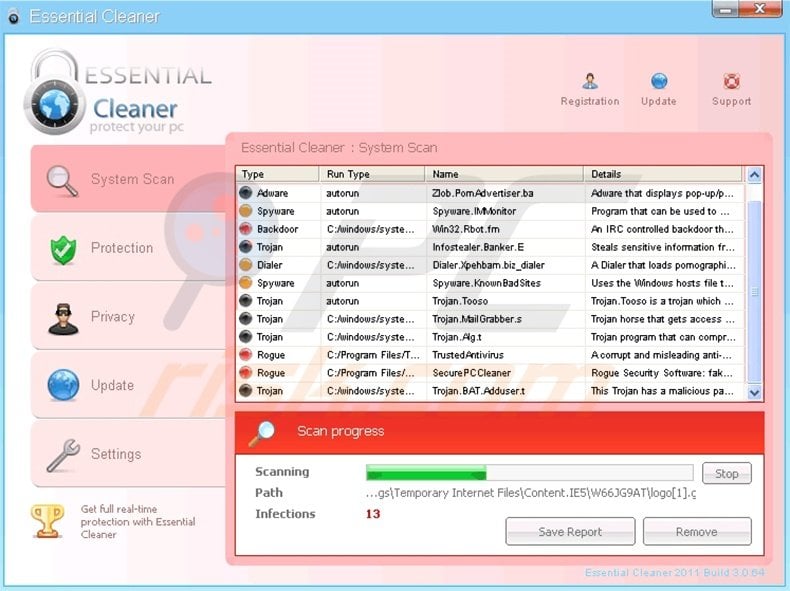Click the Essential Cleaner padlock logo
This screenshot has width=790, height=591.
point(54,92)
